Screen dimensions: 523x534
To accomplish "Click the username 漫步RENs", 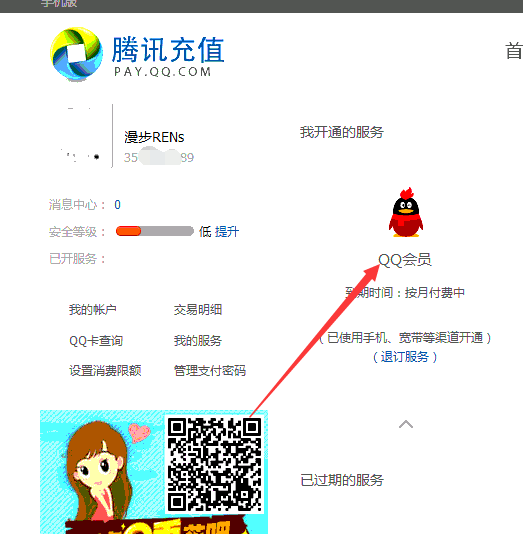I will (x=154, y=137).
